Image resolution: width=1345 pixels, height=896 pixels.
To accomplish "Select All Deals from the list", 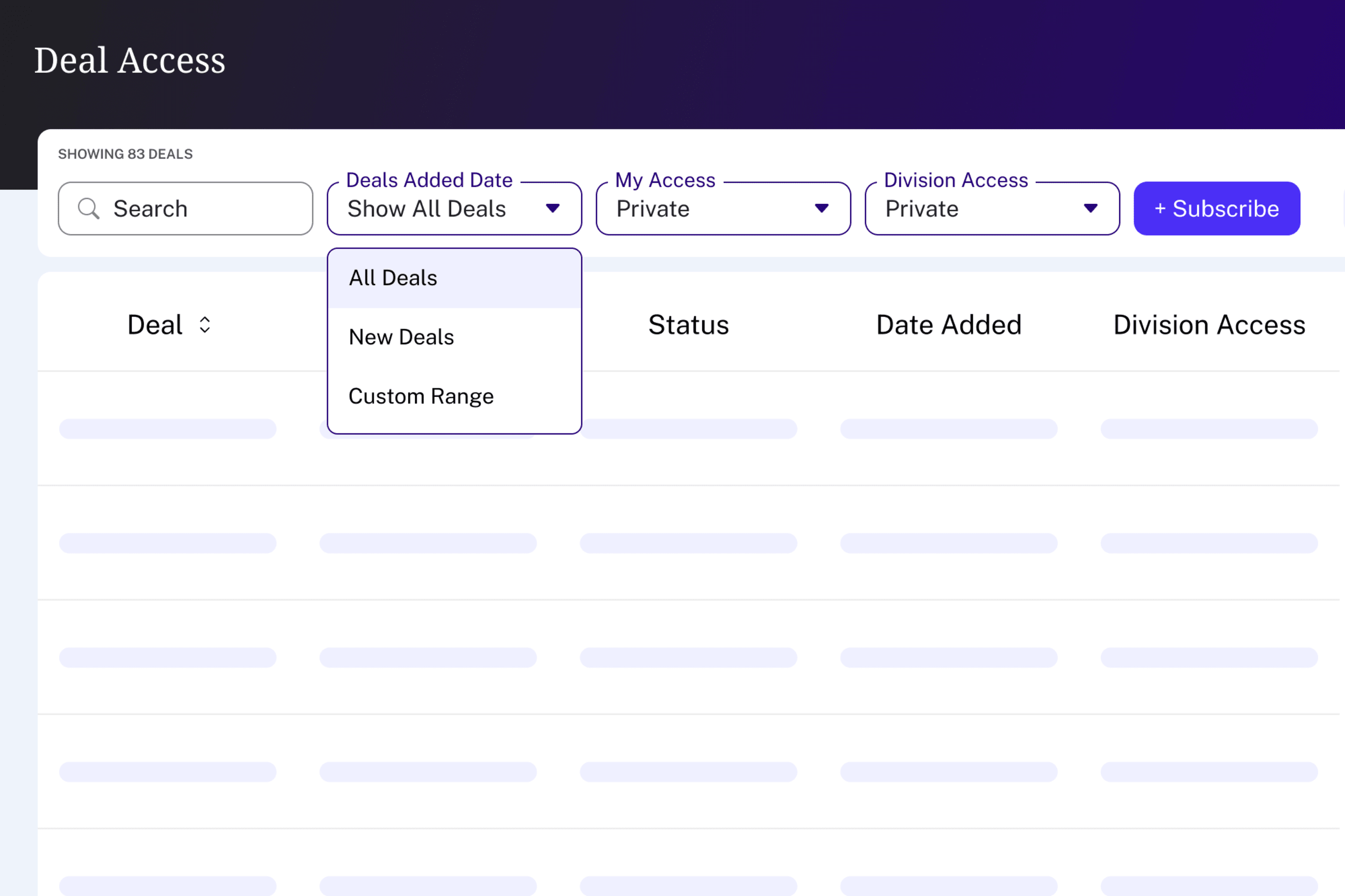I will (455, 278).
